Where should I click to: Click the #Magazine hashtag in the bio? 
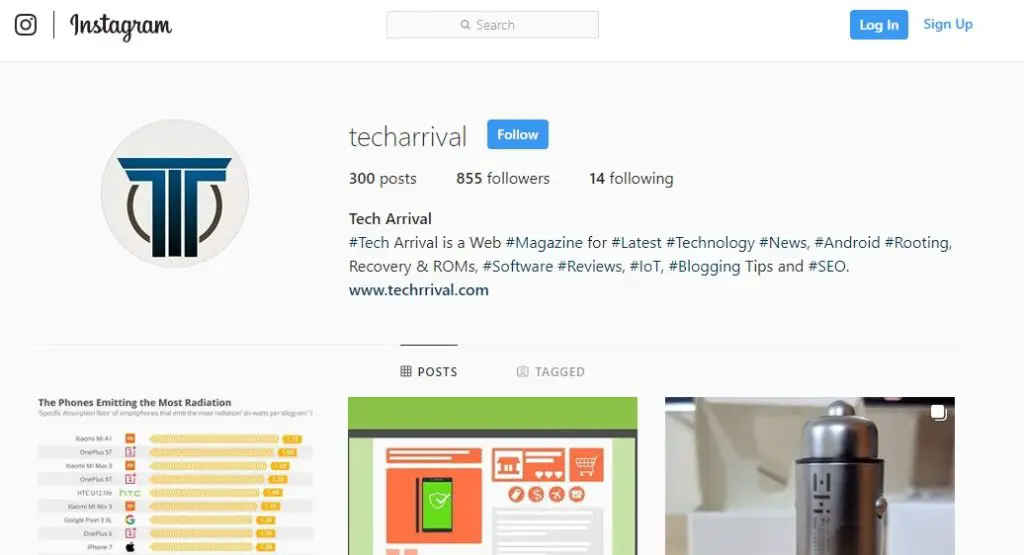point(544,243)
